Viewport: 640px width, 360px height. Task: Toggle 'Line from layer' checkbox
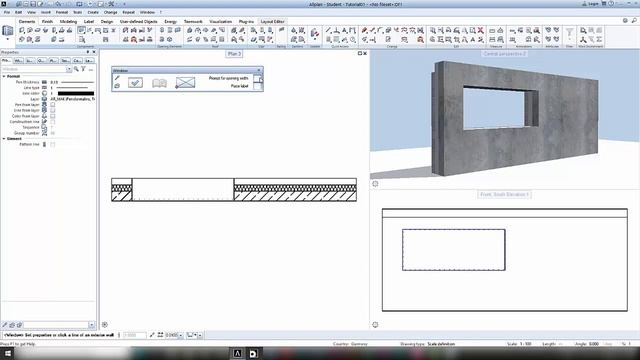click(53, 111)
